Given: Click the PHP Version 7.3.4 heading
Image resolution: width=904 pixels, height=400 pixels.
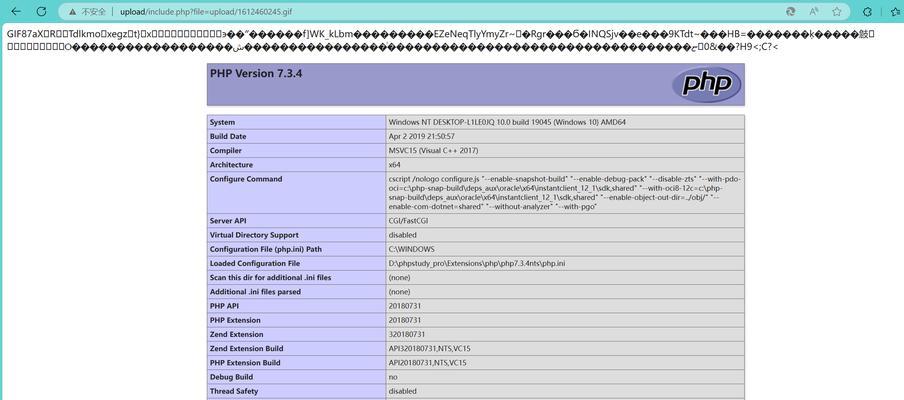Looking at the screenshot, I should [256, 74].
